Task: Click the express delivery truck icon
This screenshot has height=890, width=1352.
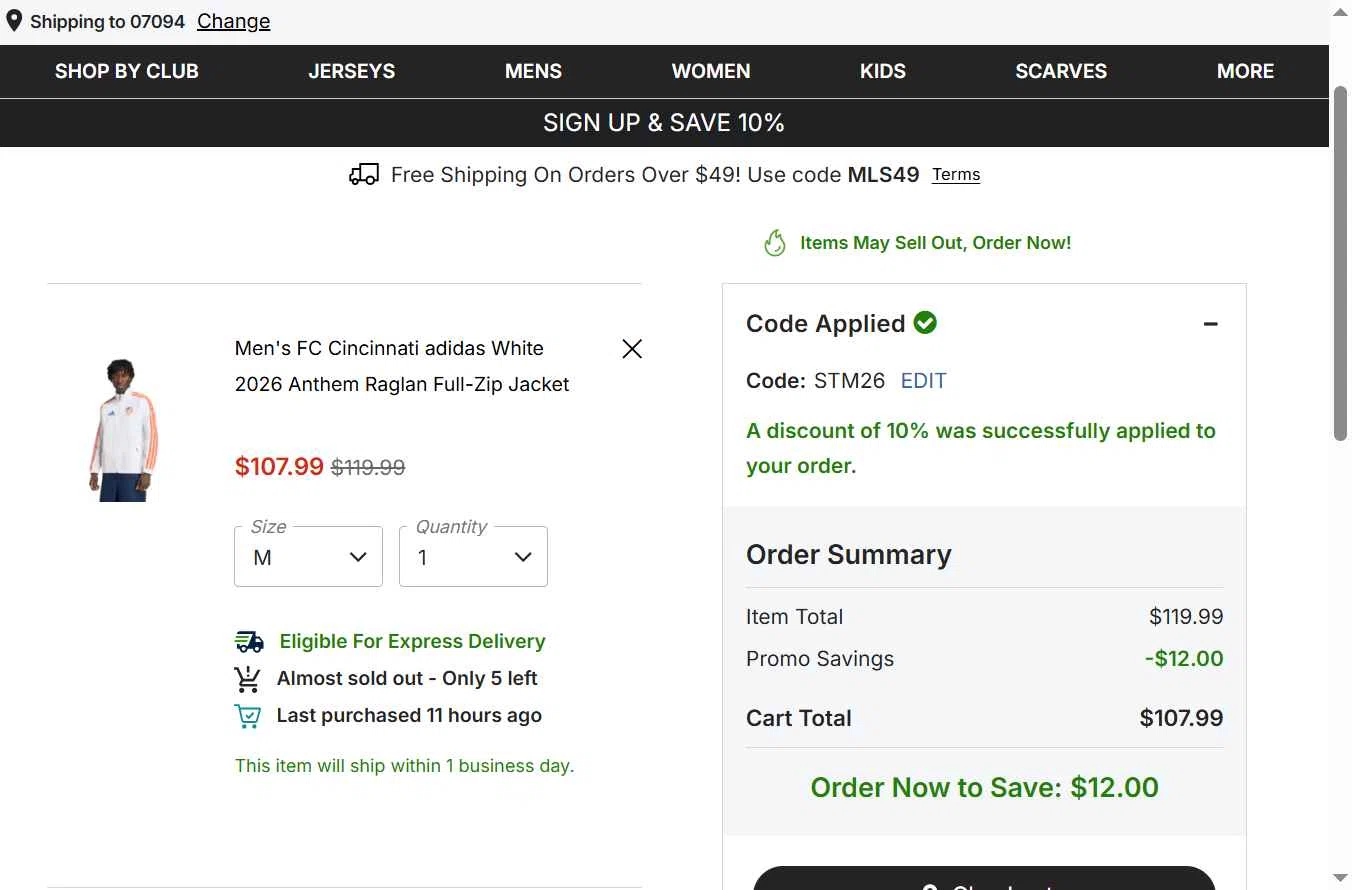Action: [249, 641]
